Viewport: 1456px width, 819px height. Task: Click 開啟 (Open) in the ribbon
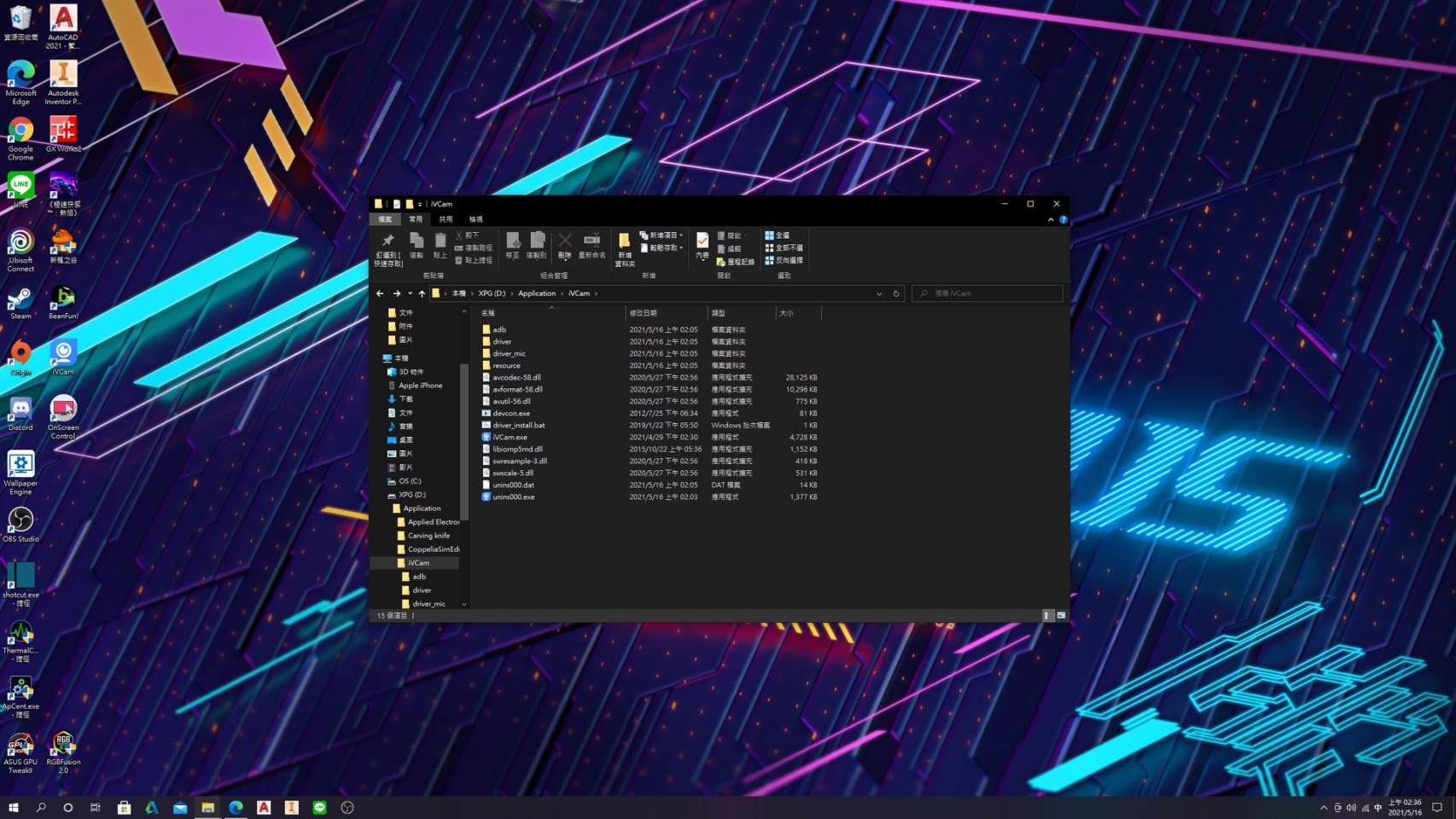click(x=731, y=236)
